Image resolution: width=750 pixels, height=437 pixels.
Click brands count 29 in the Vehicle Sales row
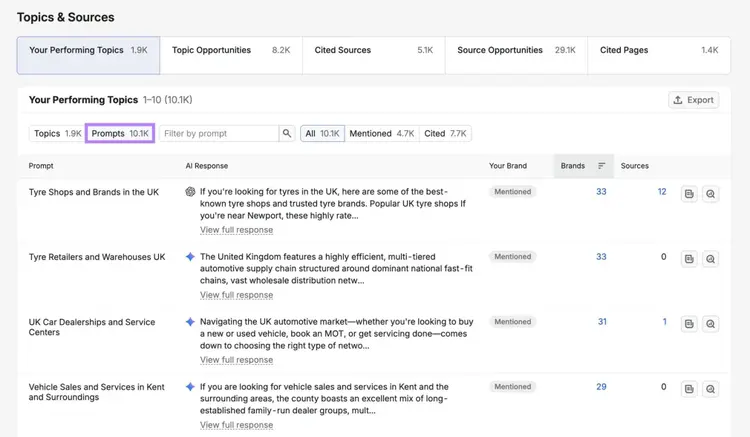[x=601, y=387]
